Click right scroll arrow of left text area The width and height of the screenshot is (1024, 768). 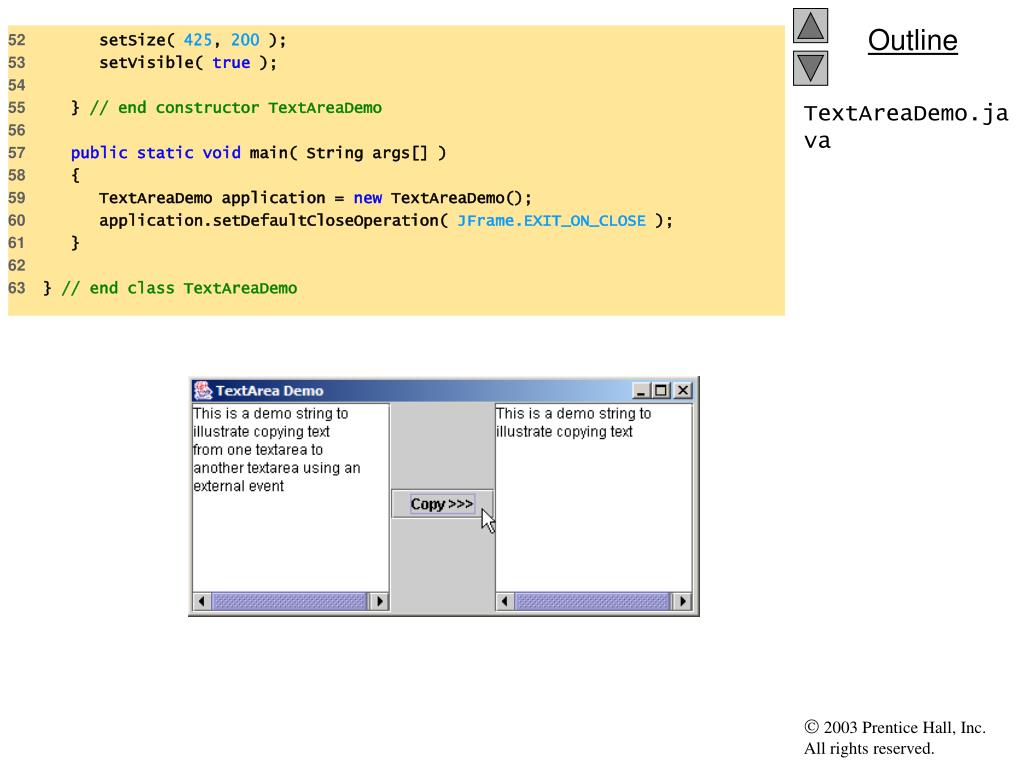[x=379, y=601]
